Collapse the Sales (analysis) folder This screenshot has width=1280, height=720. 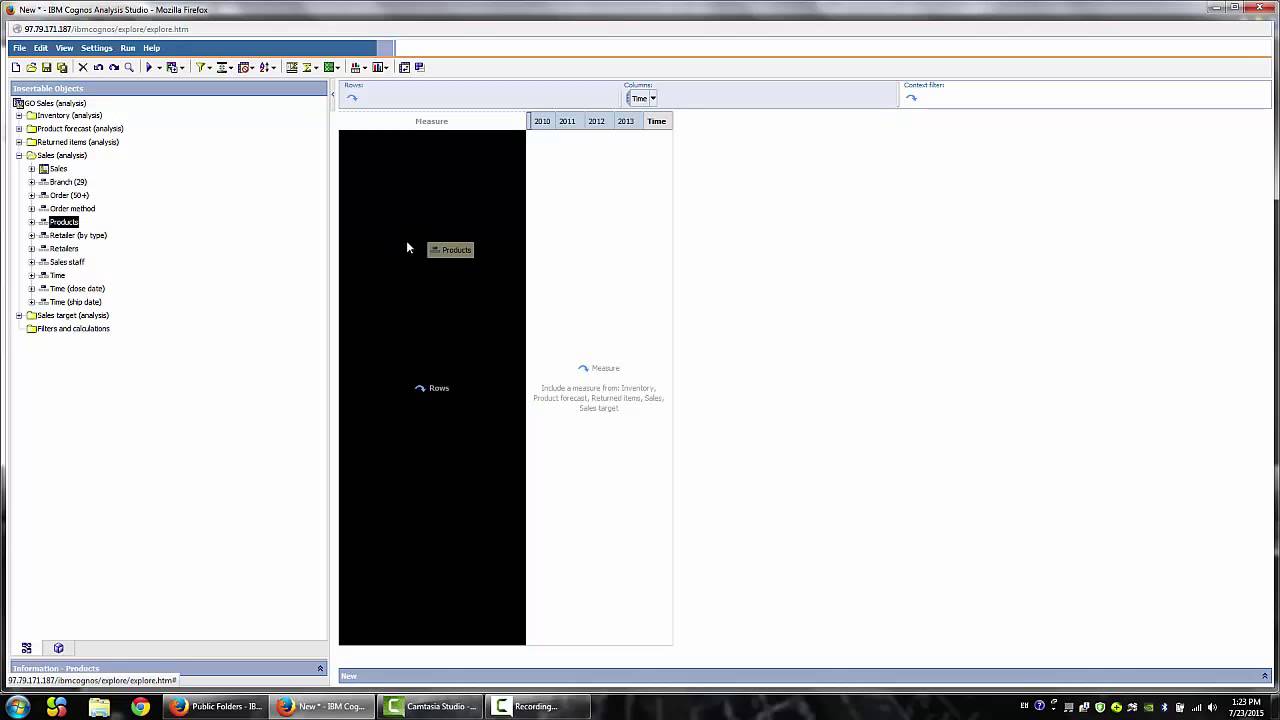(x=18, y=156)
